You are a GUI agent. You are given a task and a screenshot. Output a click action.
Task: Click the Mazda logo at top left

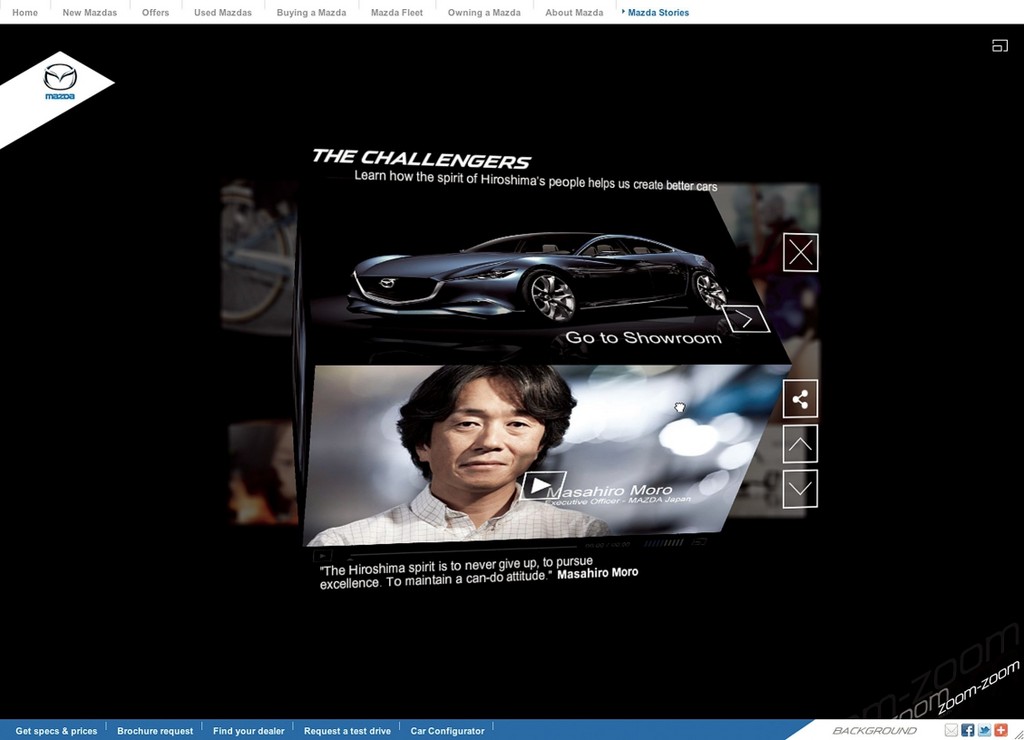[x=59, y=82]
